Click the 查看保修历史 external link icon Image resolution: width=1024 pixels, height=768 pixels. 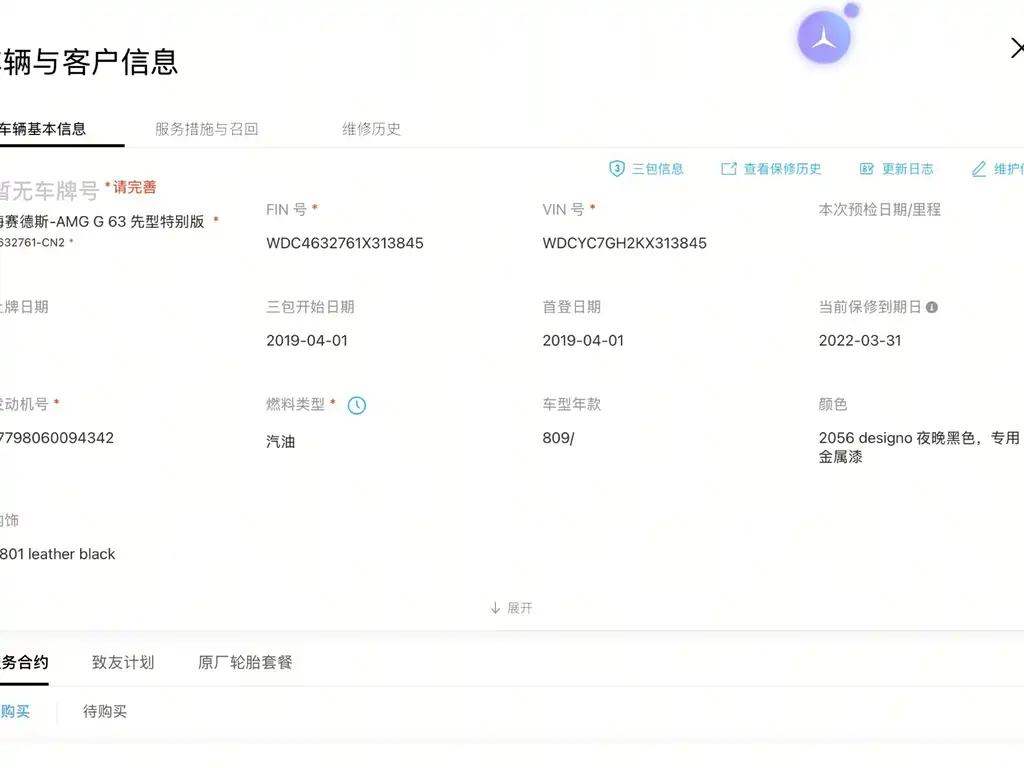(729, 169)
